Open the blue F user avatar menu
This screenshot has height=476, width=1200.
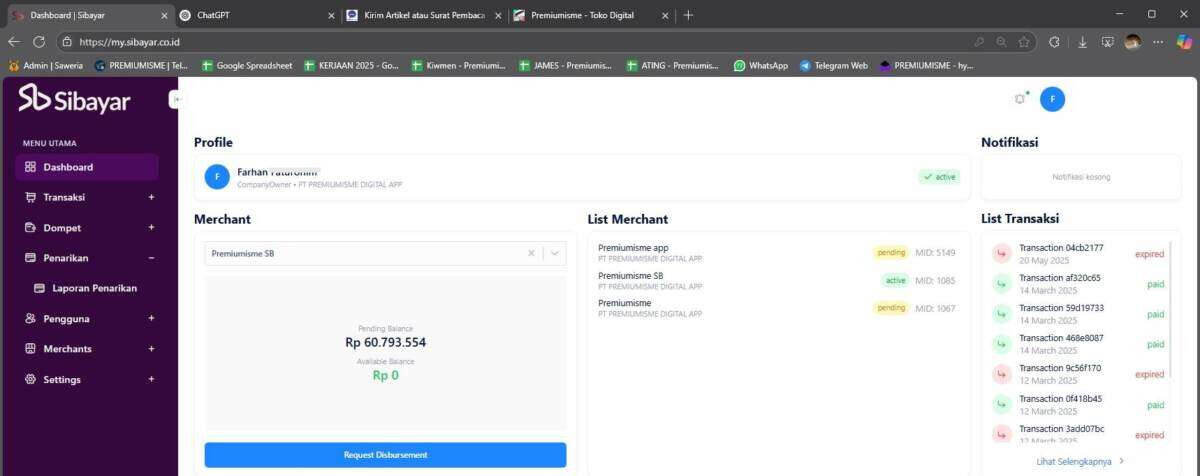(x=1052, y=99)
